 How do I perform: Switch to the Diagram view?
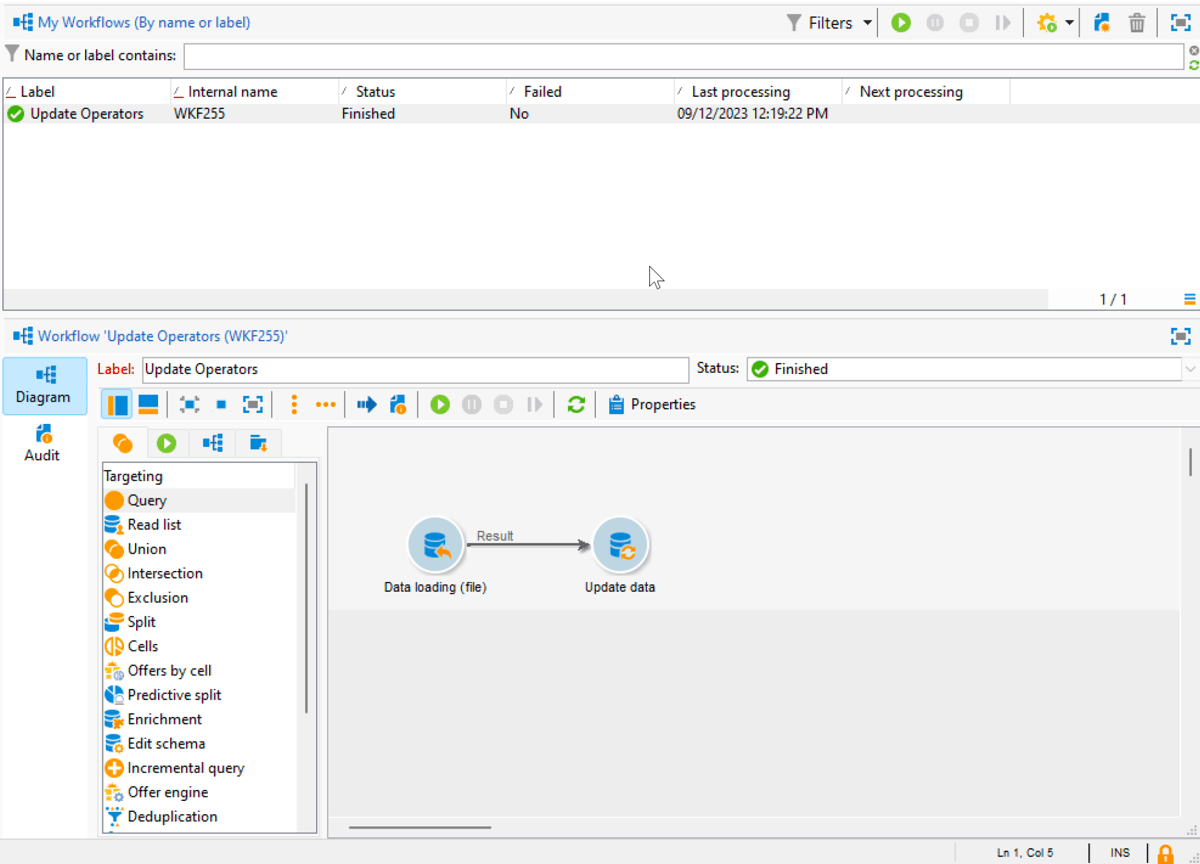pyautogui.click(x=45, y=385)
